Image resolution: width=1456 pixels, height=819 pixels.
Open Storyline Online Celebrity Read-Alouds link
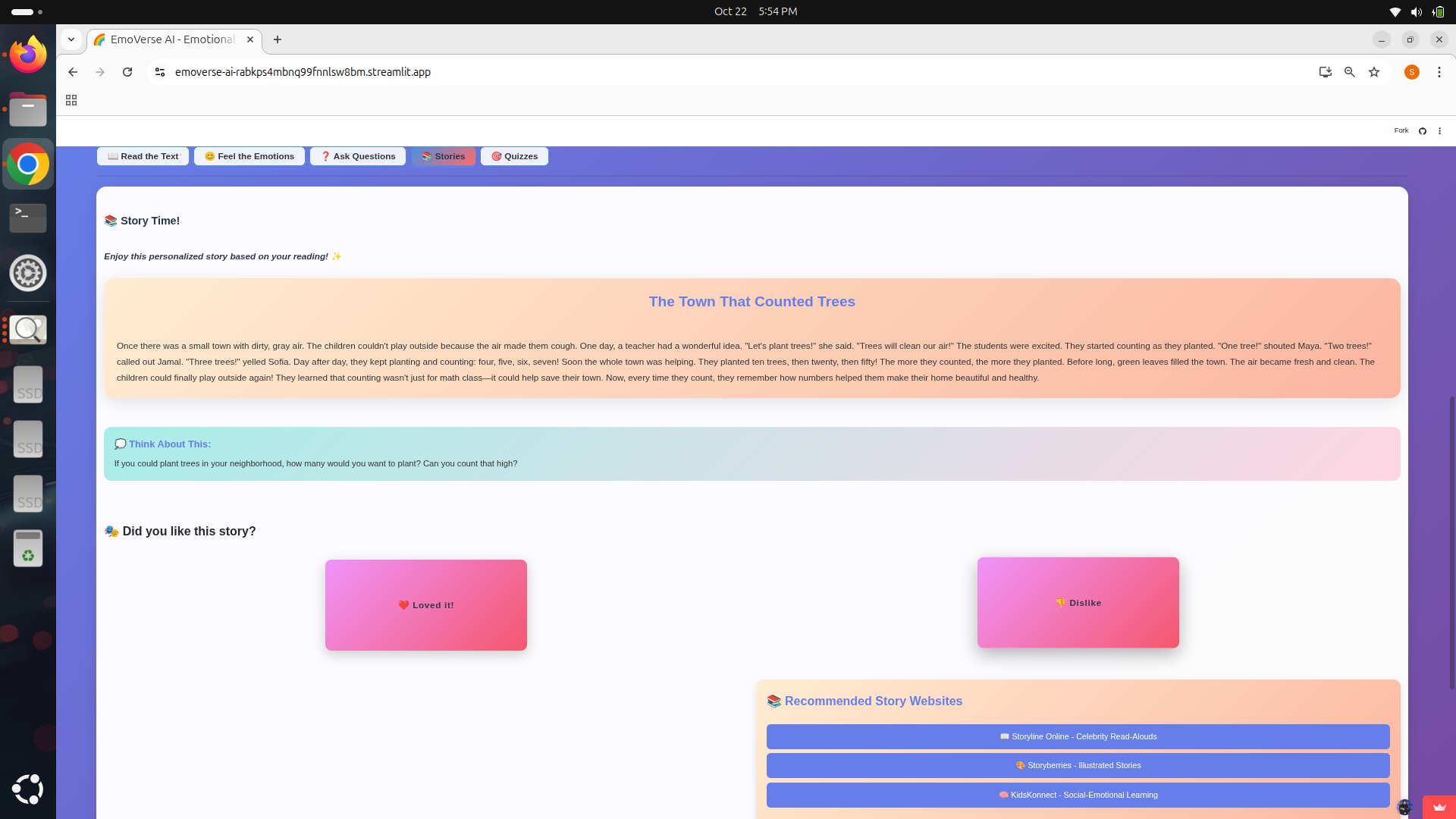click(x=1078, y=736)
